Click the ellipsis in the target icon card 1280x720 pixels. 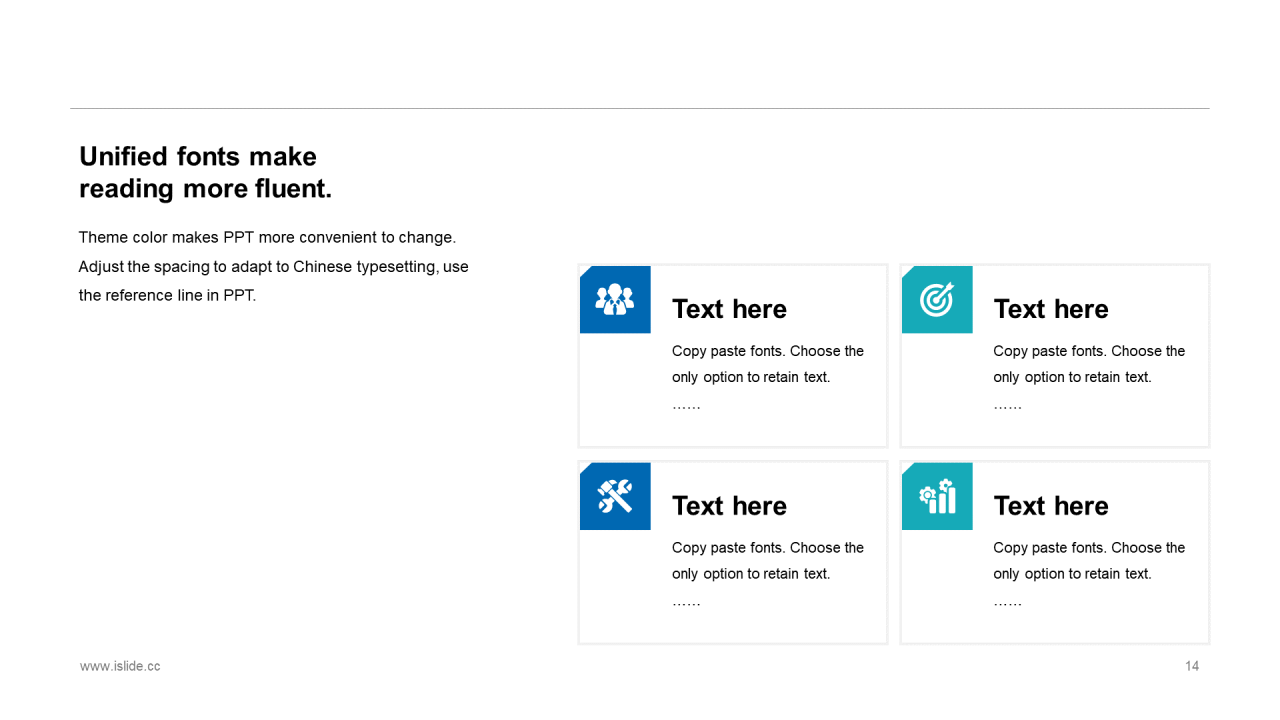1007,406
